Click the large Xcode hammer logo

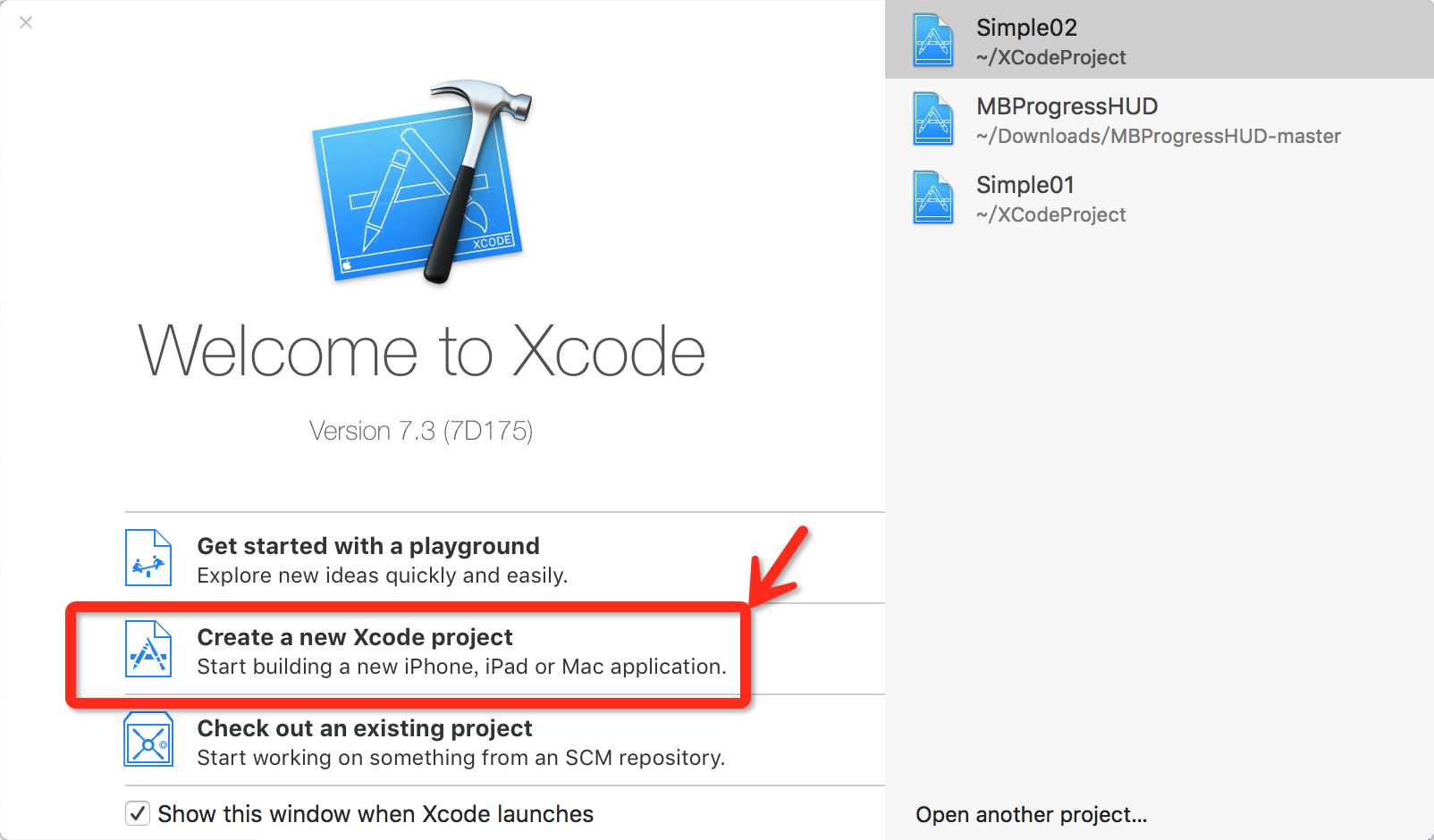[422, 182]
